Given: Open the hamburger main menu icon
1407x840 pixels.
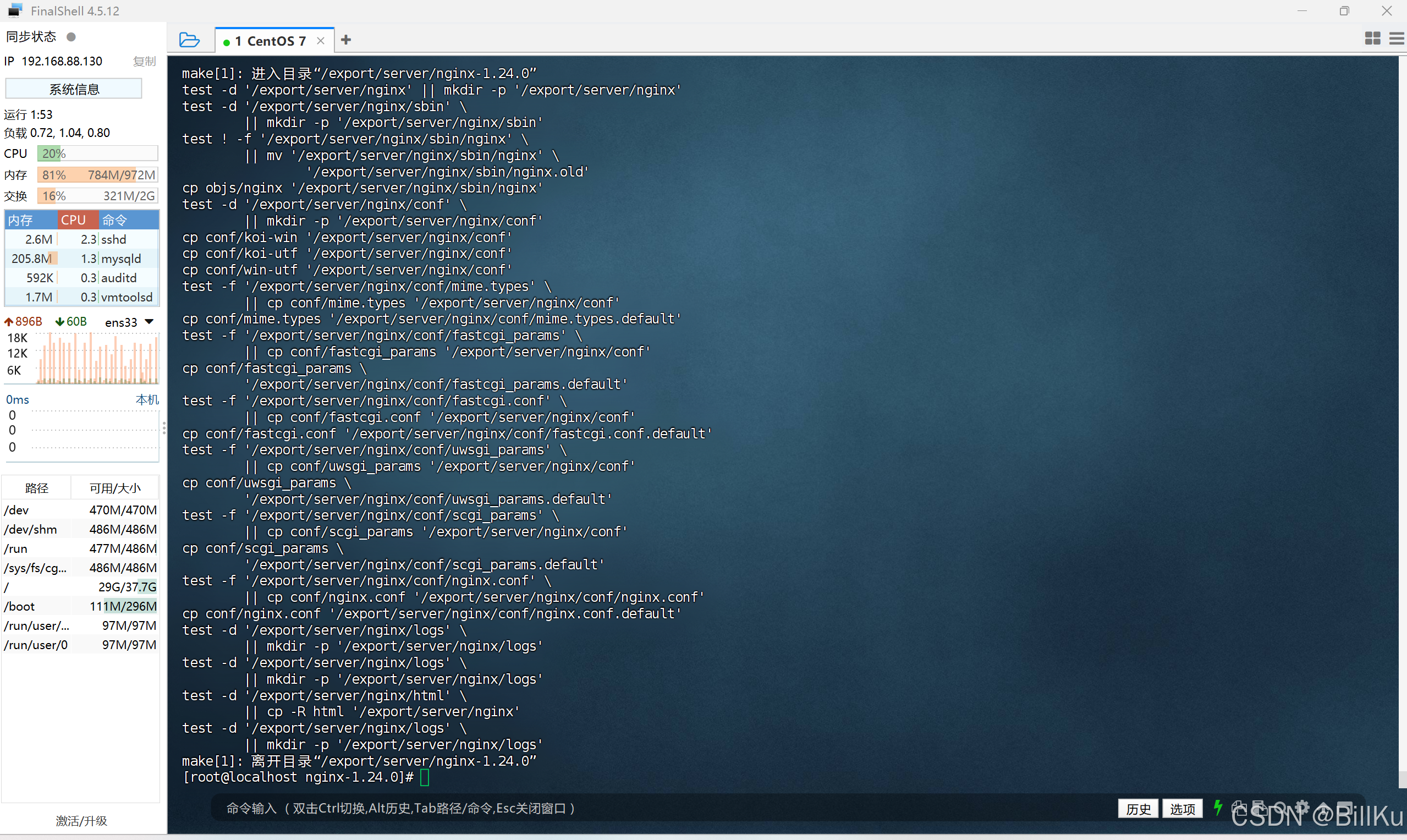Looking at the screenshot, I should 1397,39.
